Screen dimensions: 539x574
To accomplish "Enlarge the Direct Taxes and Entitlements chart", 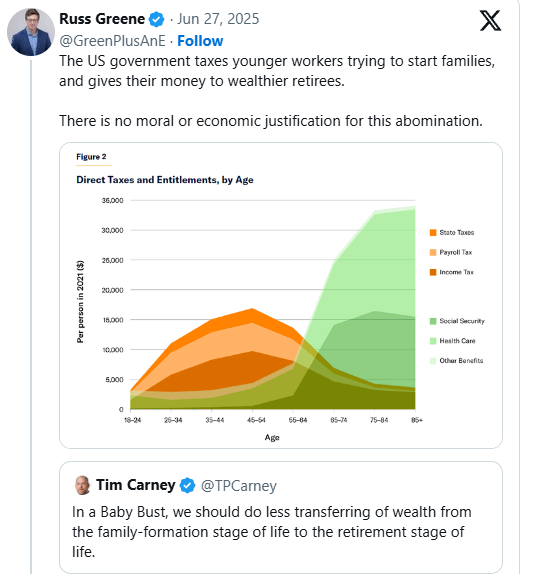I will 281,295.
